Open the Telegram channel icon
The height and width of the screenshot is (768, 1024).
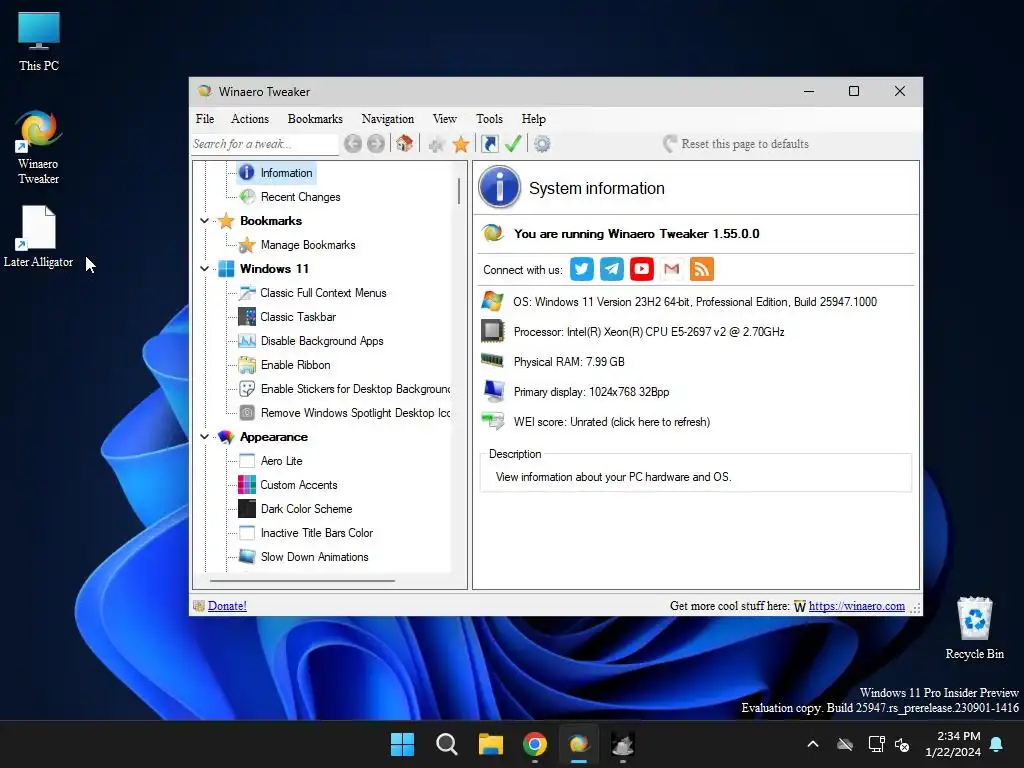[x=612, y=269]
